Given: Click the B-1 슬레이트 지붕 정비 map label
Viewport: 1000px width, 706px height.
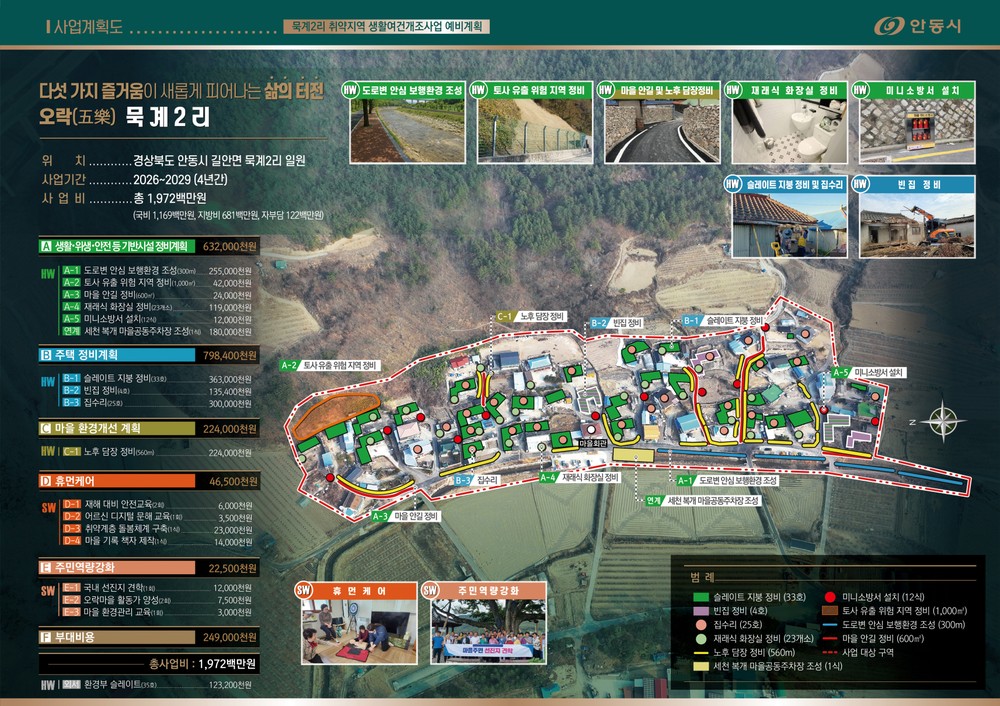Looking at the screenshot, I should coord(723,320).
